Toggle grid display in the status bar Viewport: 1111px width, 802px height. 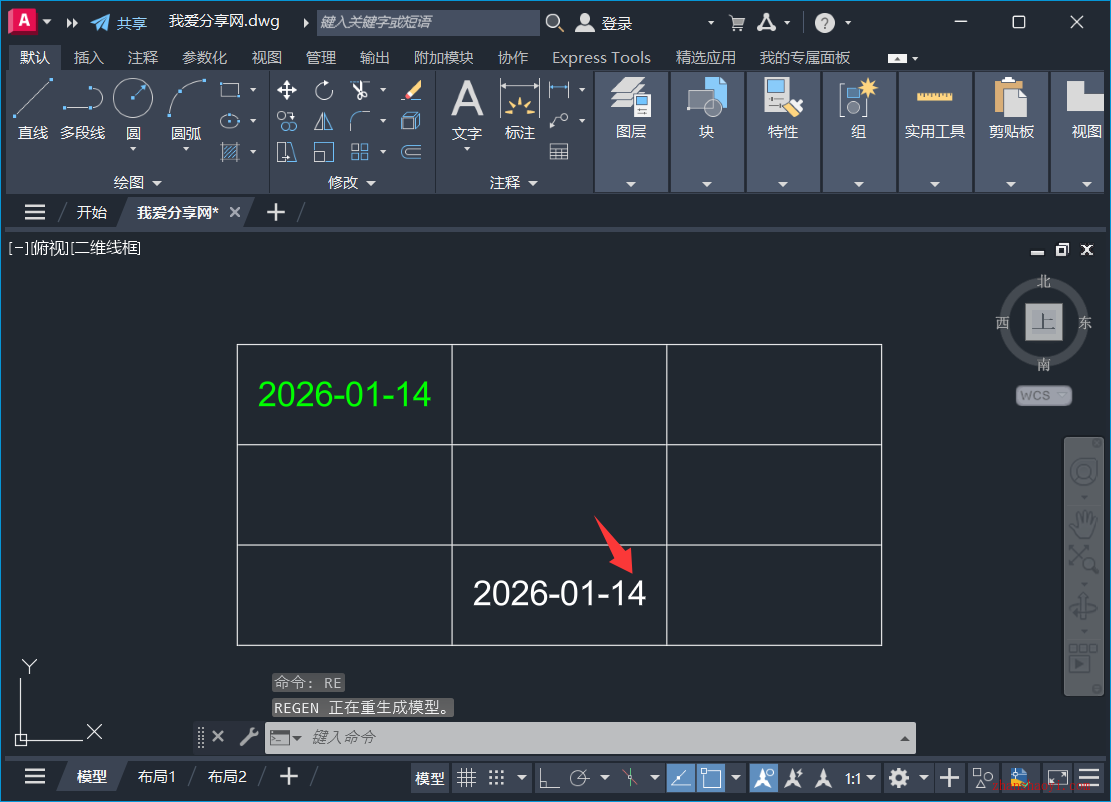[x=467, y=777]
